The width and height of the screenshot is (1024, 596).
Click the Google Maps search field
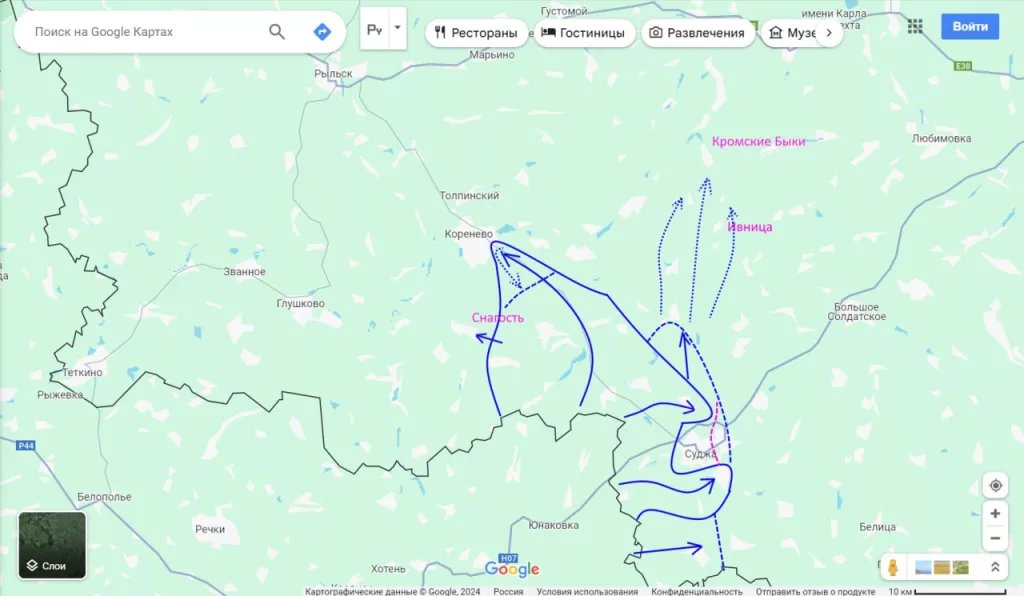click(x=140, y=31)
